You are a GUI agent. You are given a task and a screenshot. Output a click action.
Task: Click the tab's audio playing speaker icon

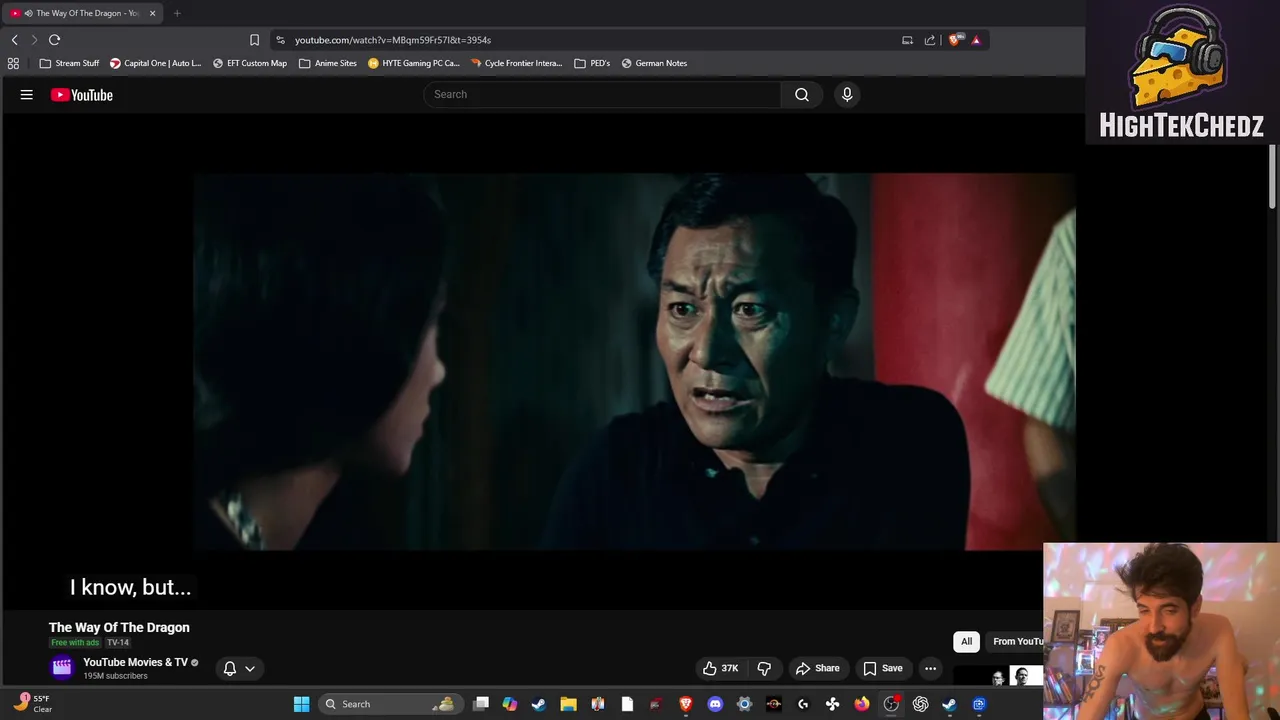pos(28,13)
